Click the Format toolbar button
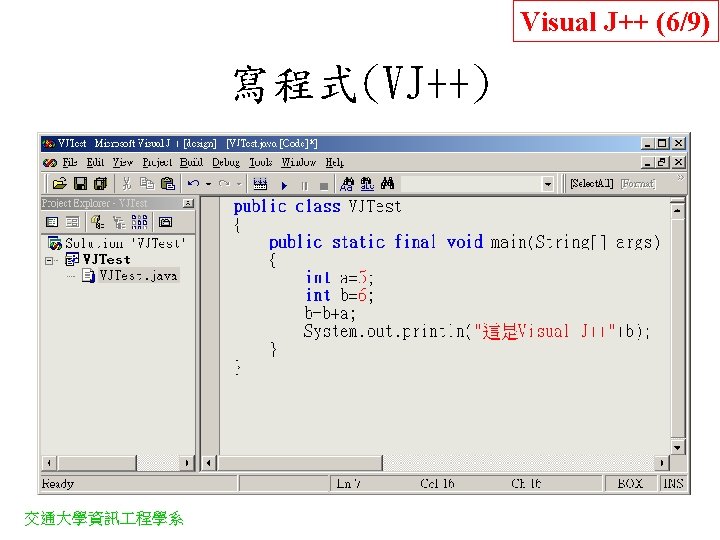720x540 pixels. click(x=638, y=184)
